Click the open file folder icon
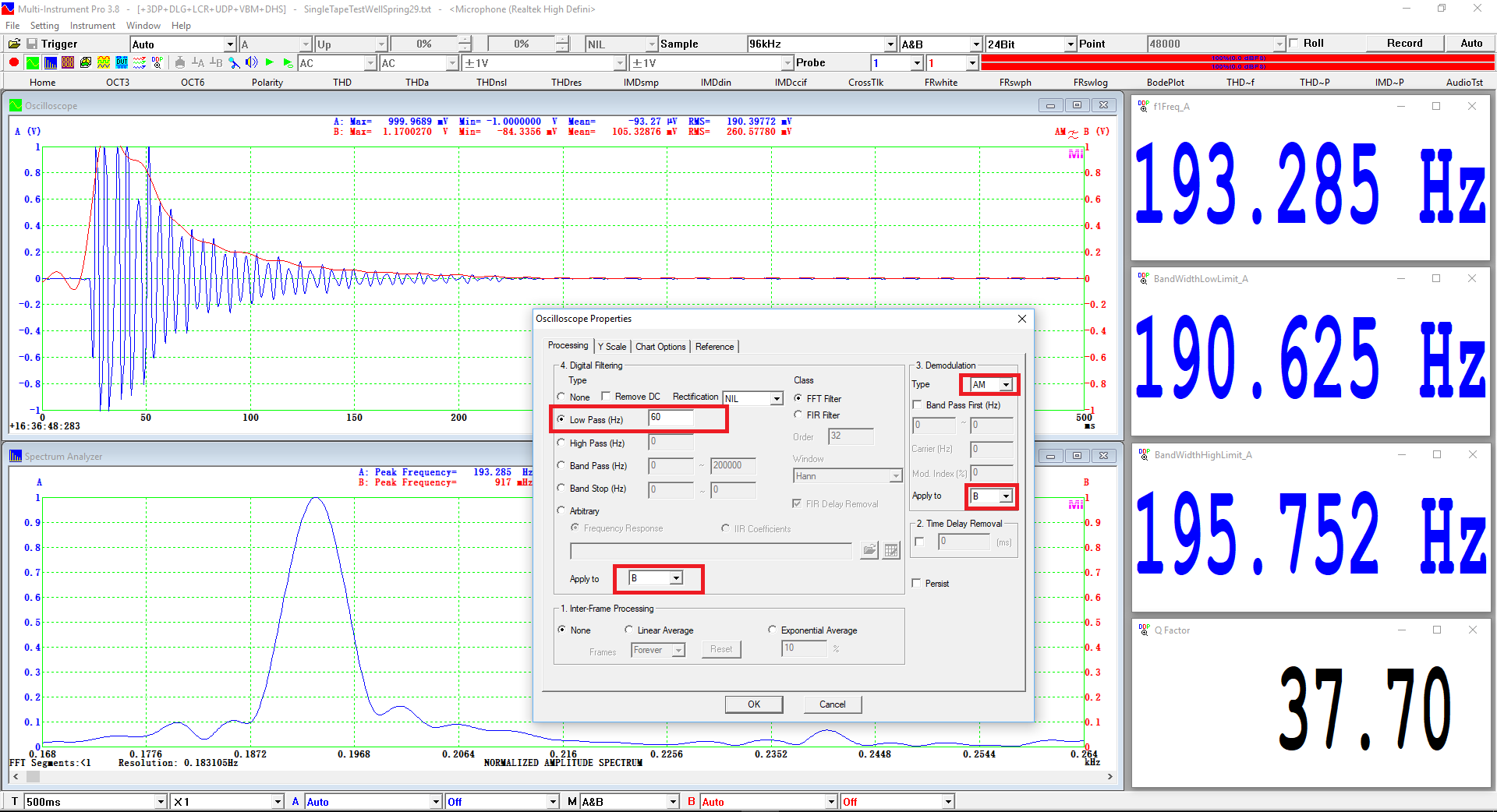 coord(14,44)
